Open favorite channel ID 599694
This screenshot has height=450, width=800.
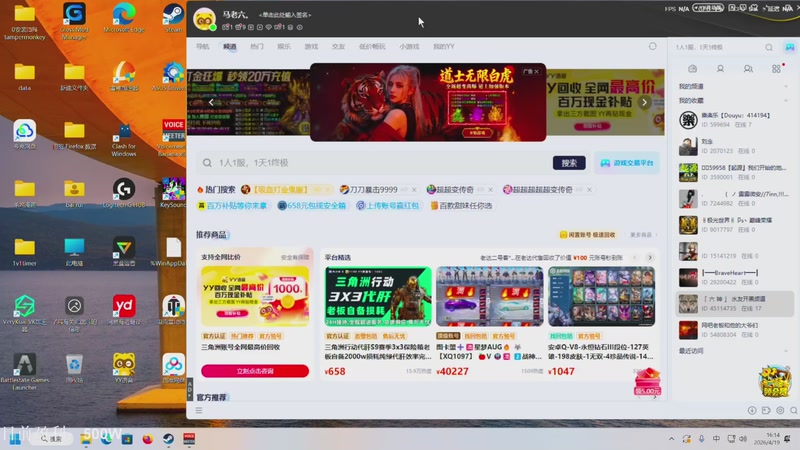coord(735,120)
